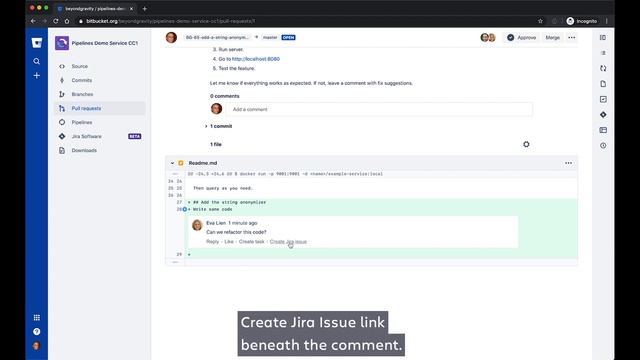Open Jira Software in repository navigation
The height and width of the screenshot is (360, 640).
click(87, 136)
